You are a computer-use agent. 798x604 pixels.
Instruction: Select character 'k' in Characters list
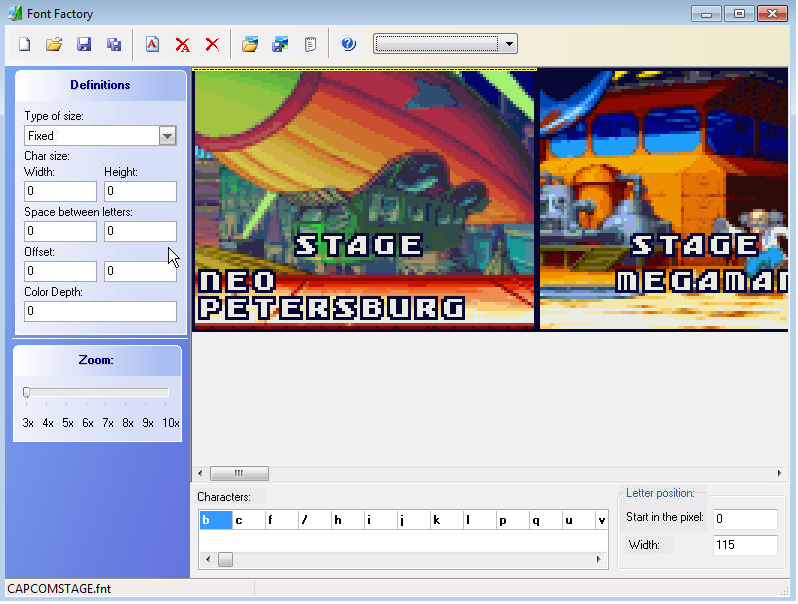tap(447, 520)
